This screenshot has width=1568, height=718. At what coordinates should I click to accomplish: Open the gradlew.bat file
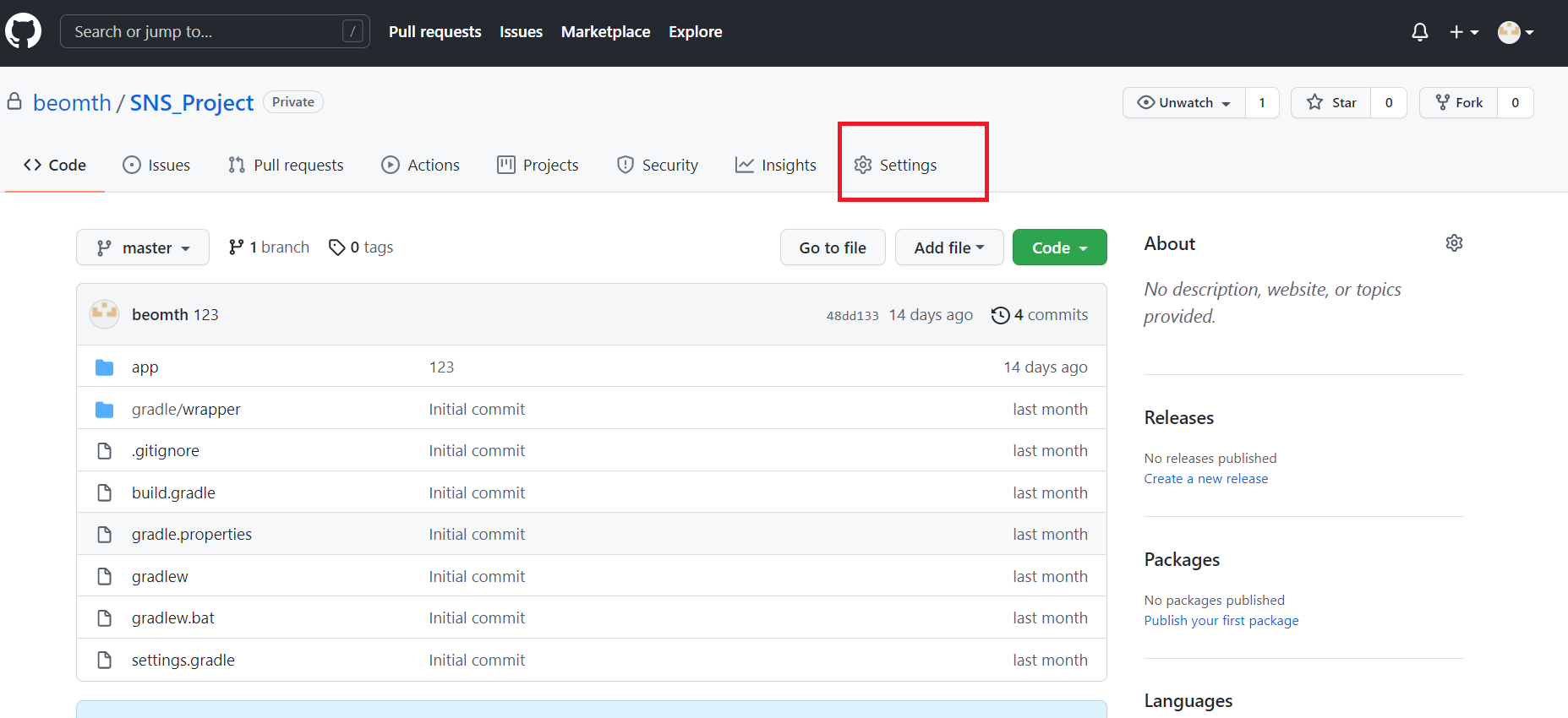173,617
